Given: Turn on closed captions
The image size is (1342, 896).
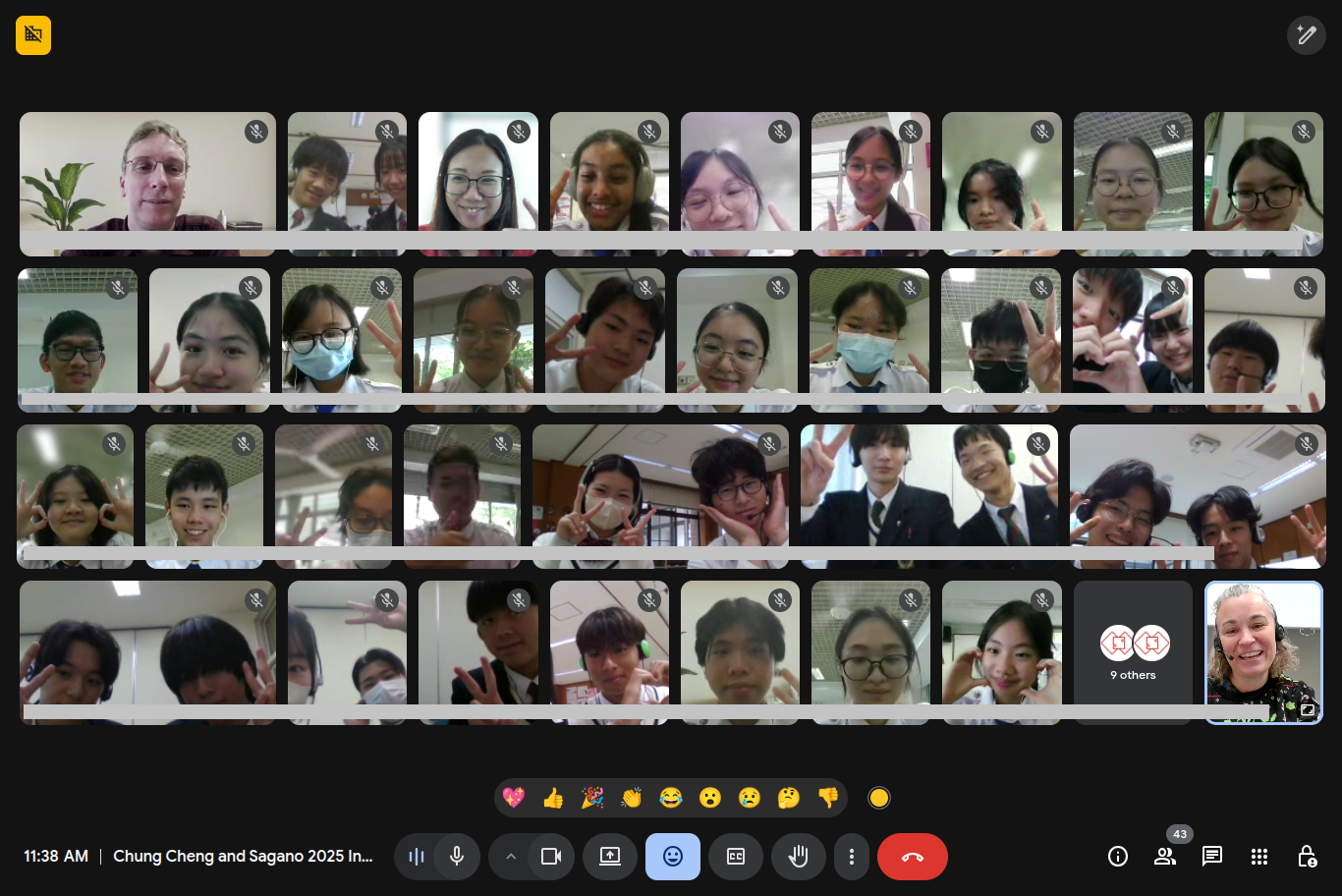Looking at the screenshot, I should tap(736, 857).
